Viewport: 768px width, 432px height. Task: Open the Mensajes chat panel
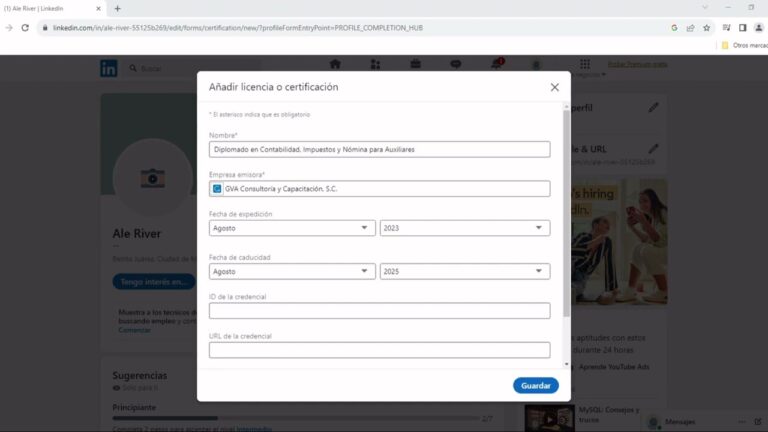click(680, 422)
